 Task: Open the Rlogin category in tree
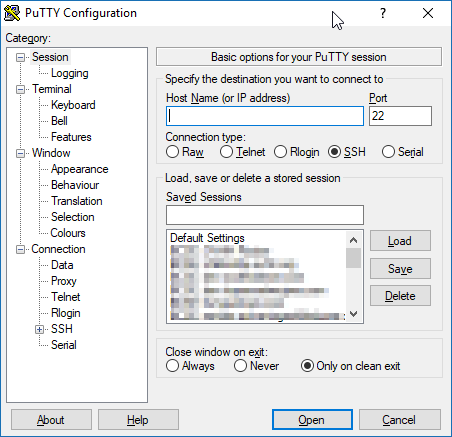pos(65,313)
